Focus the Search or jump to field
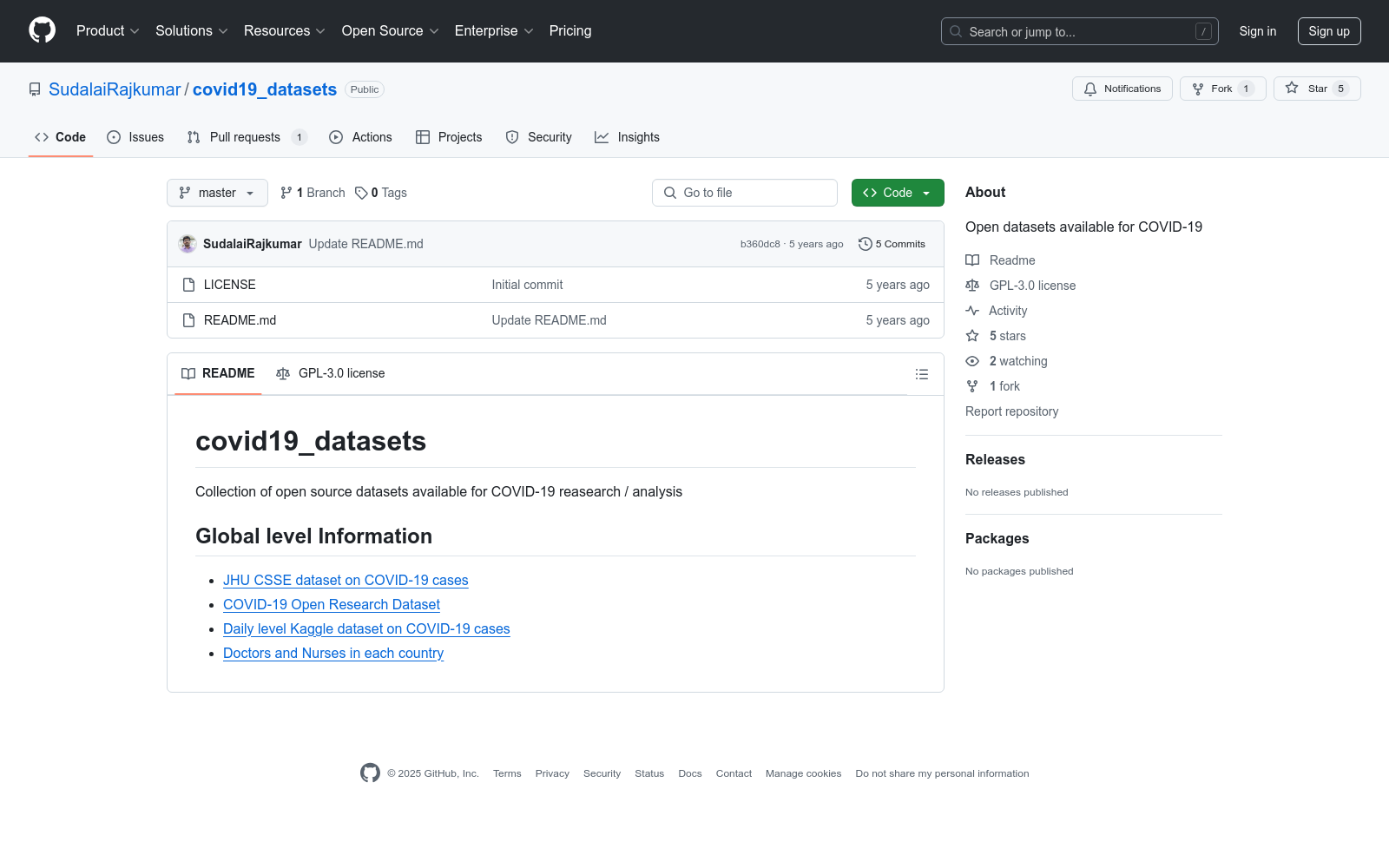1389x868 pixels. click(1080, 31)
